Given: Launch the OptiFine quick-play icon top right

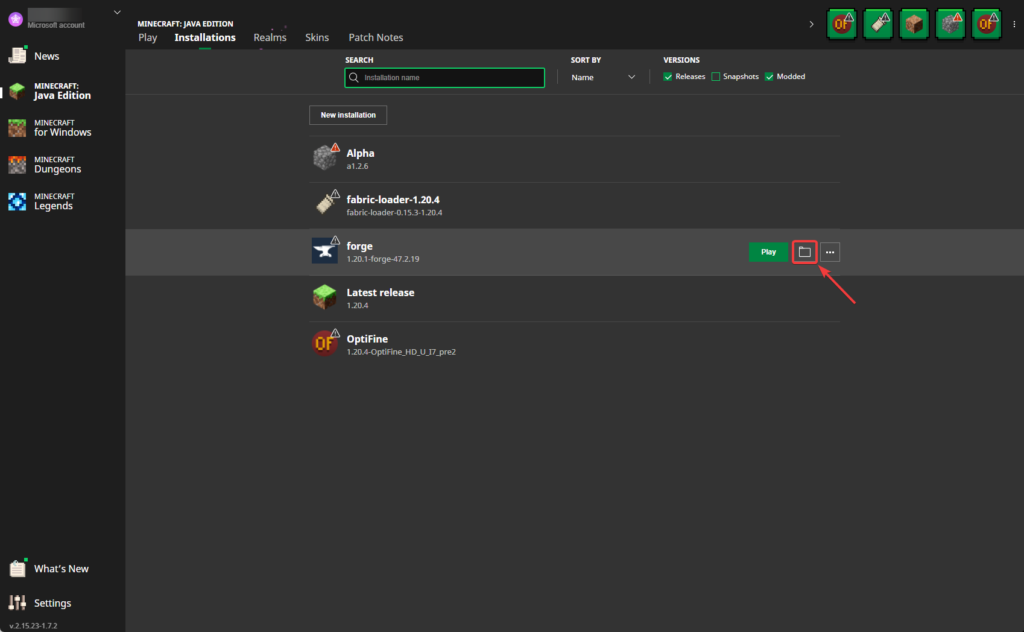Looking at the screenshot, I should click(841, 23).
